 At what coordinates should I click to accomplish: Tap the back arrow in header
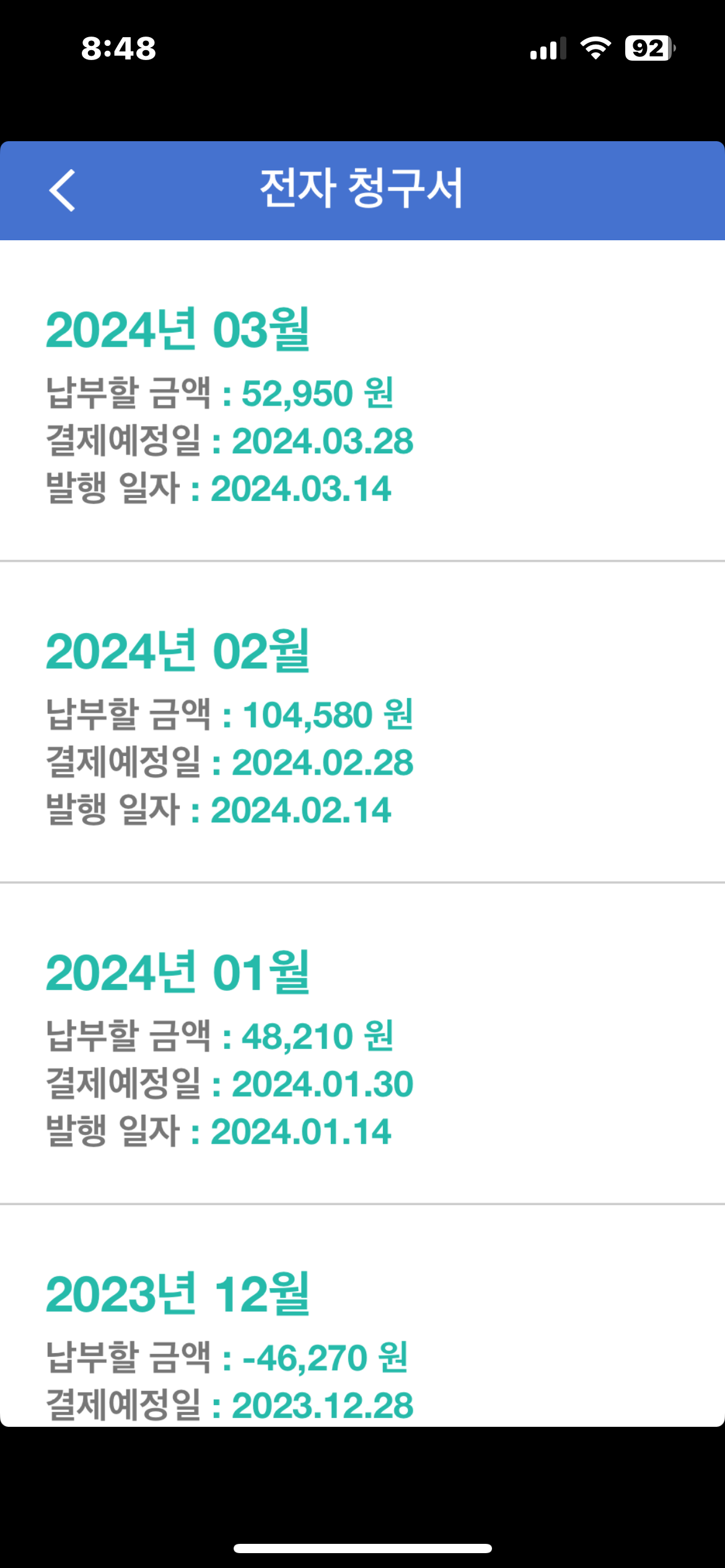(x=62, y=190)
